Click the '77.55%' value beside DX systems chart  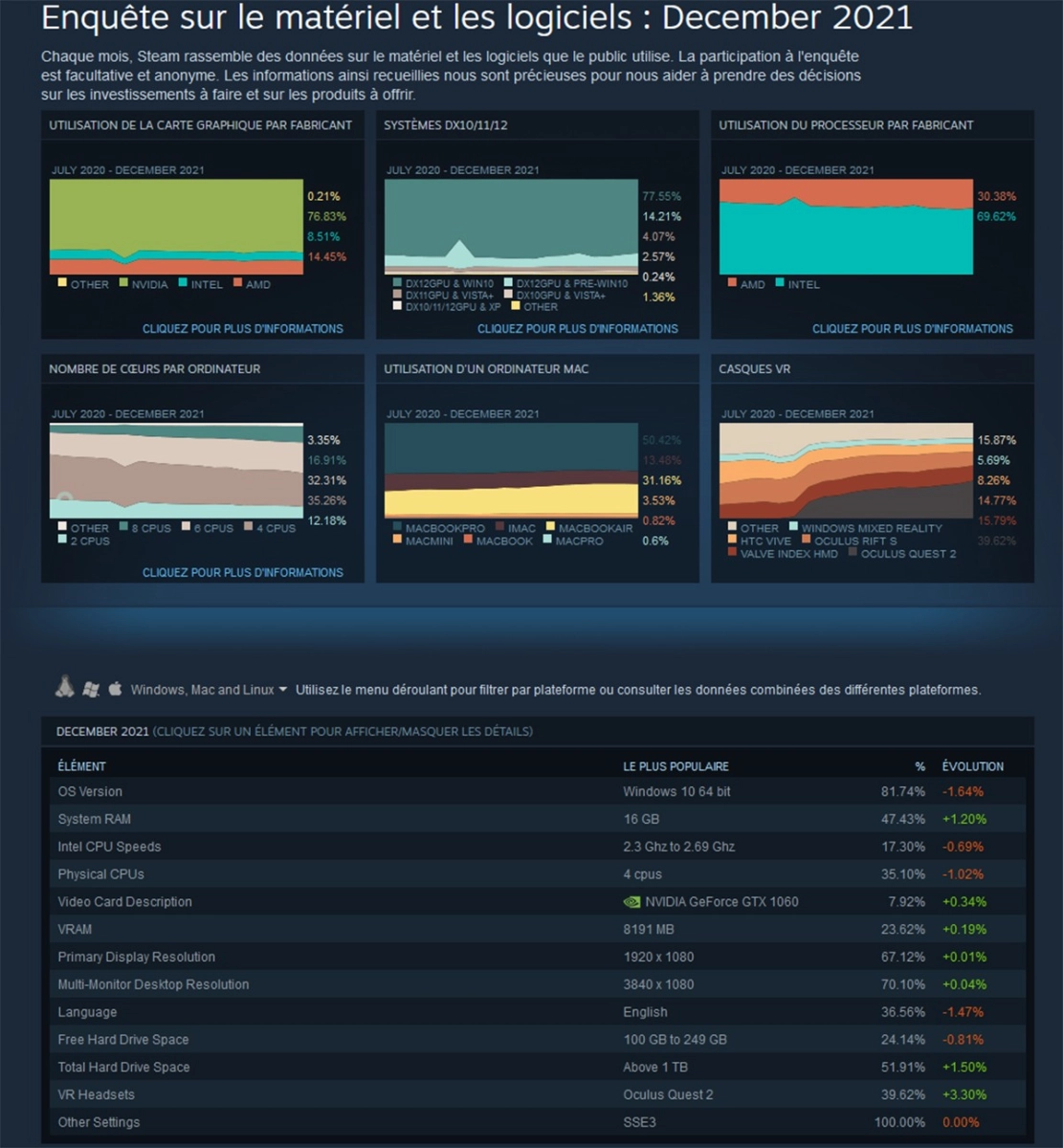(662, 196)
